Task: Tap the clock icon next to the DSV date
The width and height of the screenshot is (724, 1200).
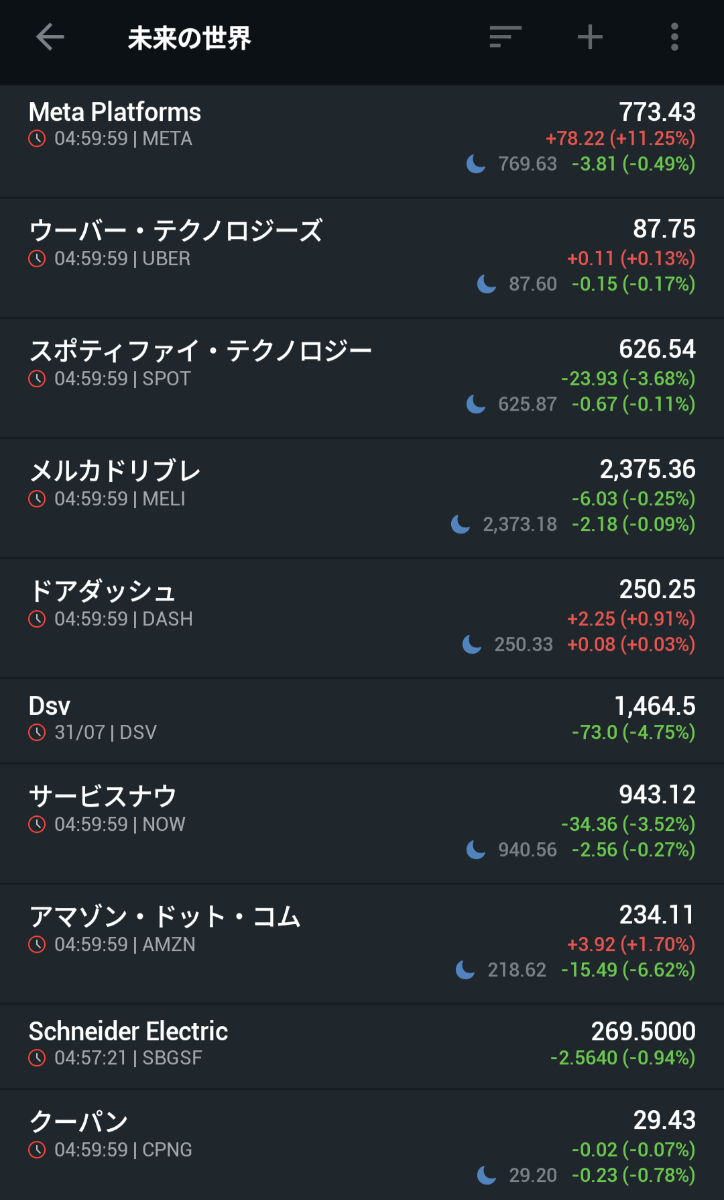Action: [x=37, y=732]
